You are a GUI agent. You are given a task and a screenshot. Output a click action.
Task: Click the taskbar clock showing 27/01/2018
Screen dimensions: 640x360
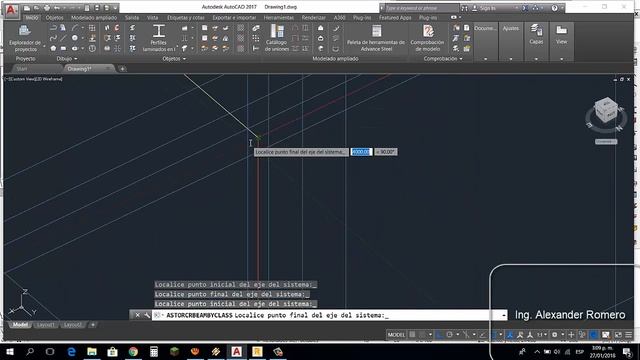[x=602, y=351]
